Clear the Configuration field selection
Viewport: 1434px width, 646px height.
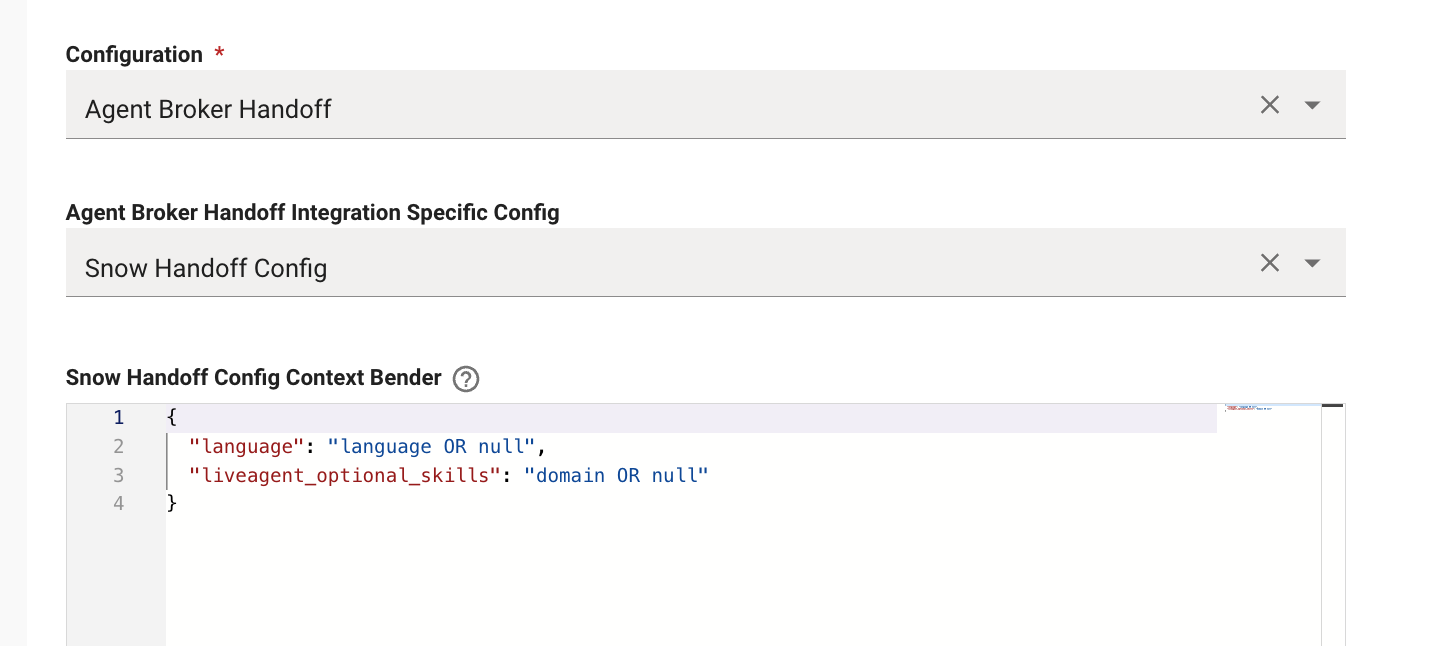pyautogui.click(x=1270, y=105)
